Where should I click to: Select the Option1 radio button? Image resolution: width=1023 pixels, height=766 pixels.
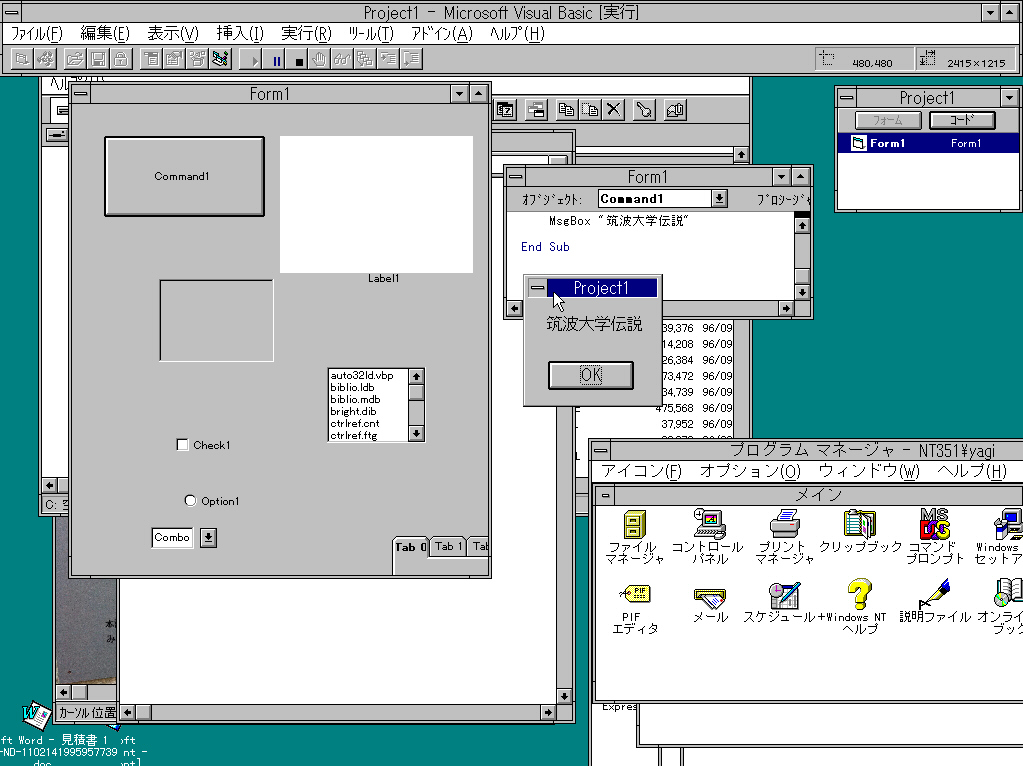click(190, 500)
